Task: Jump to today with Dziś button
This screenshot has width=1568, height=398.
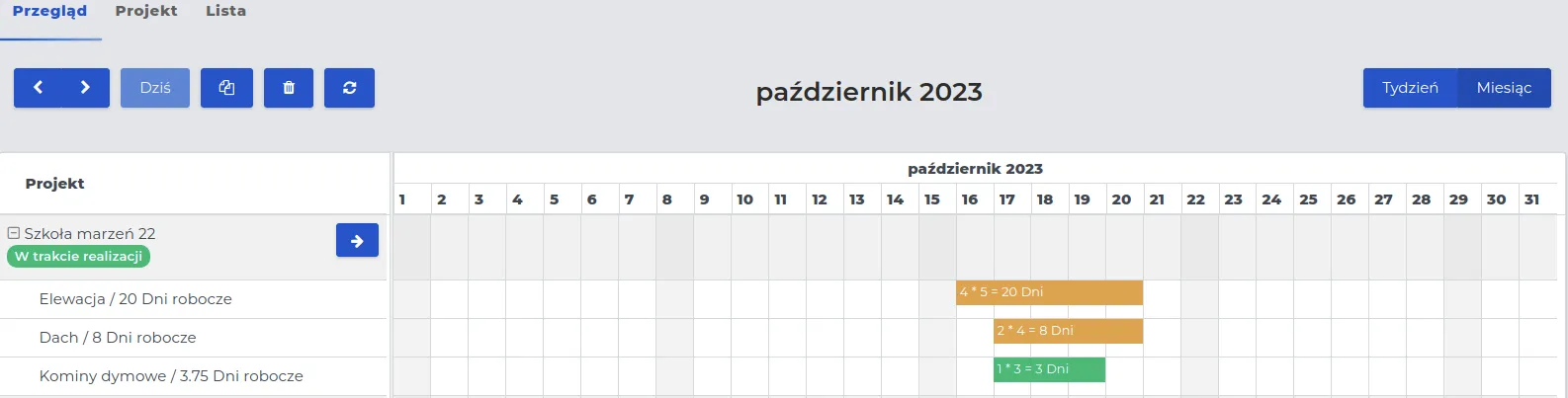Action: 155,88
